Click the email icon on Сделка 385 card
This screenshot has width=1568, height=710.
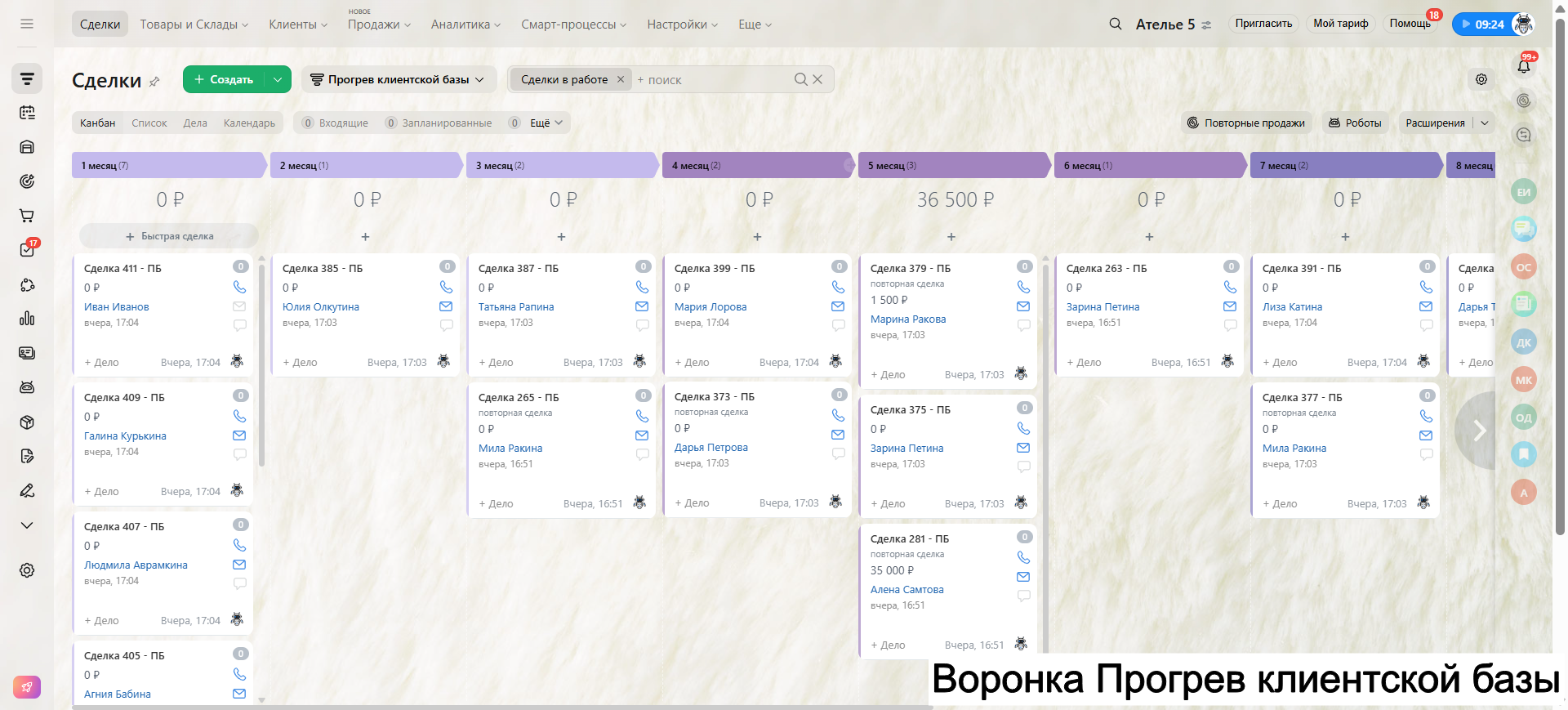coord(446,306)
